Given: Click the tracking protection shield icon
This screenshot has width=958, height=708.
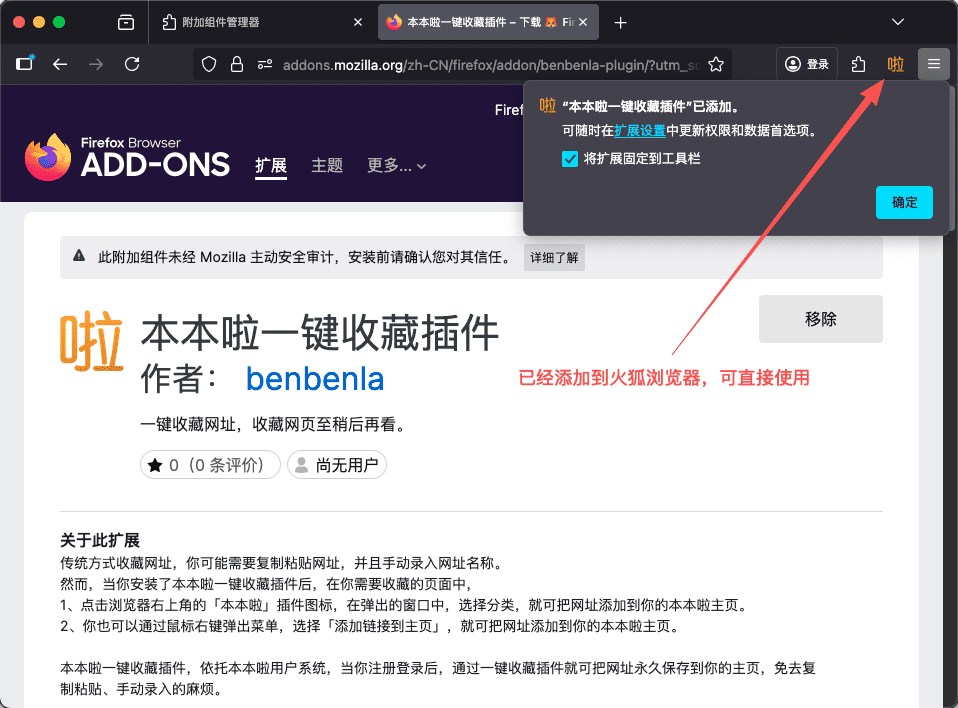Looking at the screenshot, I should tap(209, 64).
